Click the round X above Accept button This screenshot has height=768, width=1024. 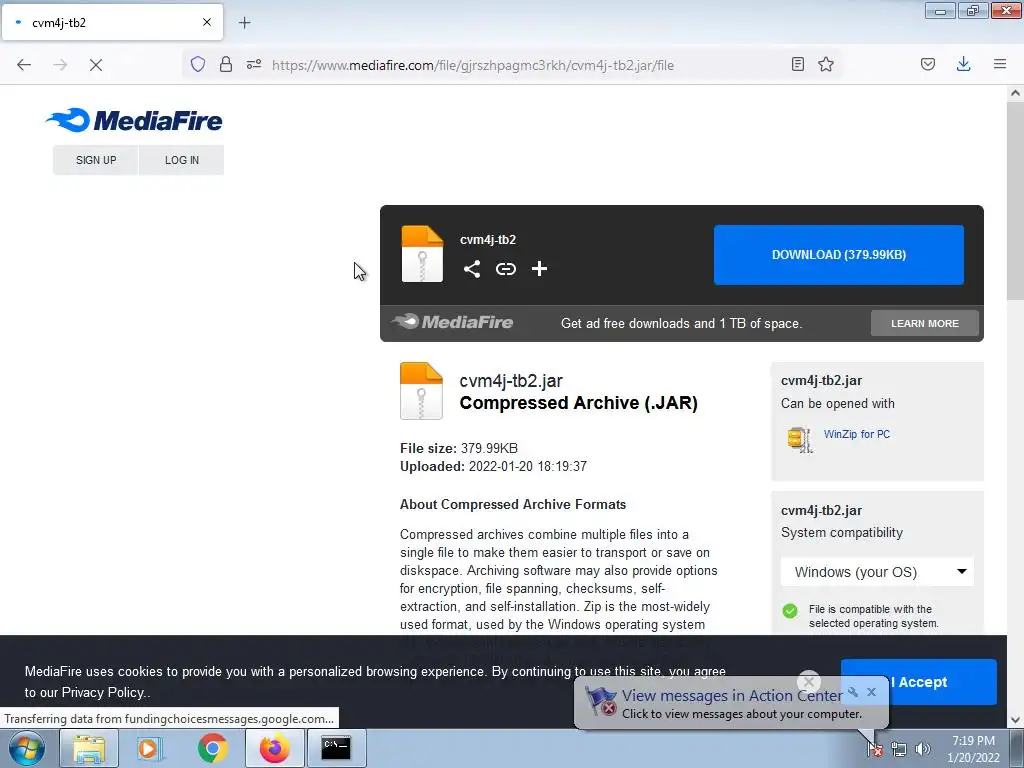(808, 682)
